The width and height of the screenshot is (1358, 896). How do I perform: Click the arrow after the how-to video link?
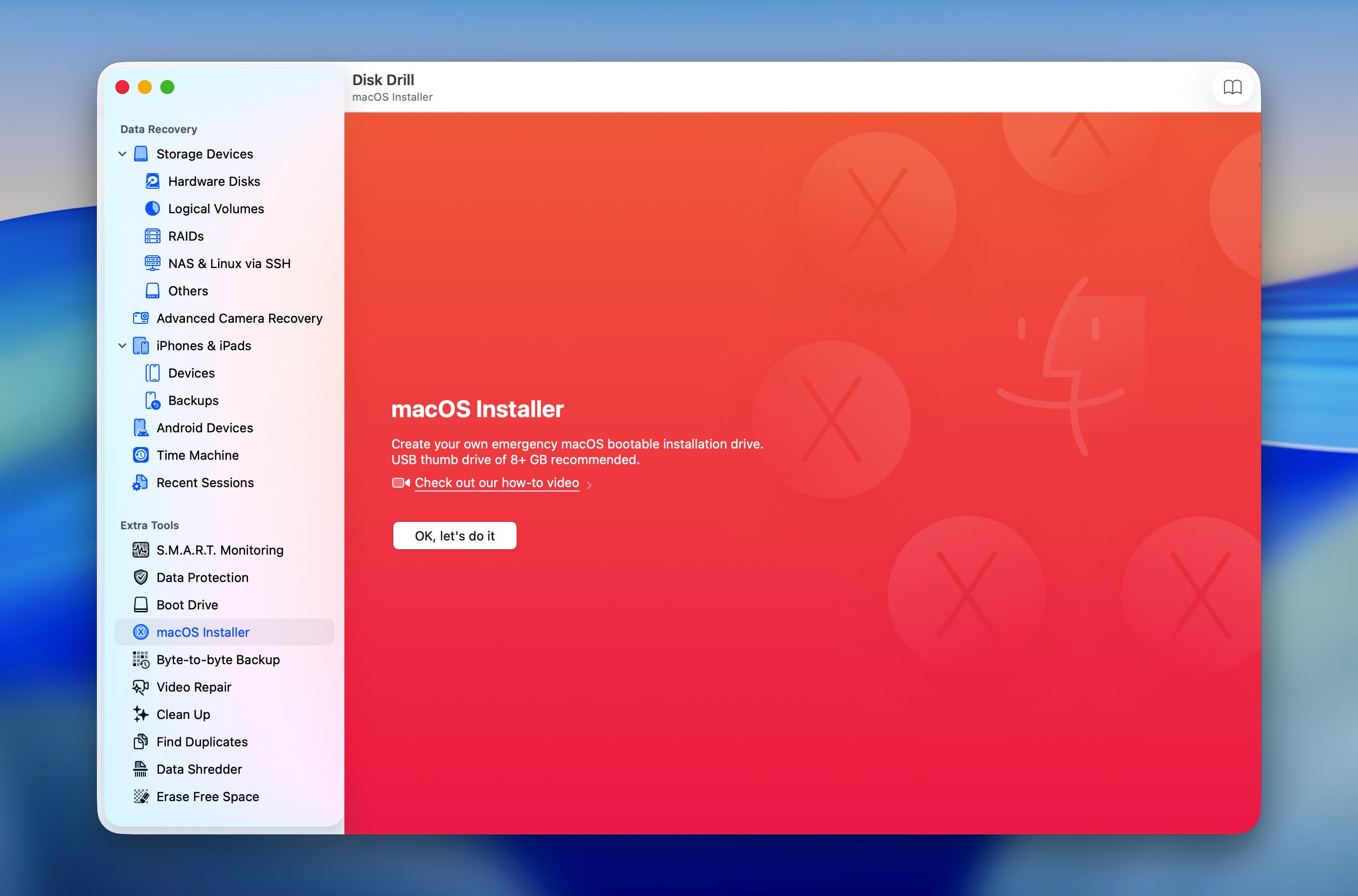pyautogui.click(x=589, y=485)
